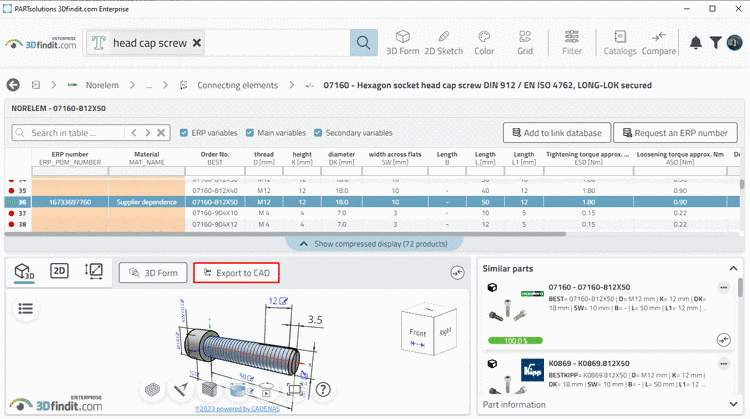750x419 pixels.
Task: Select table row 37 (07160-904X10)
Action: coord(372,213)
